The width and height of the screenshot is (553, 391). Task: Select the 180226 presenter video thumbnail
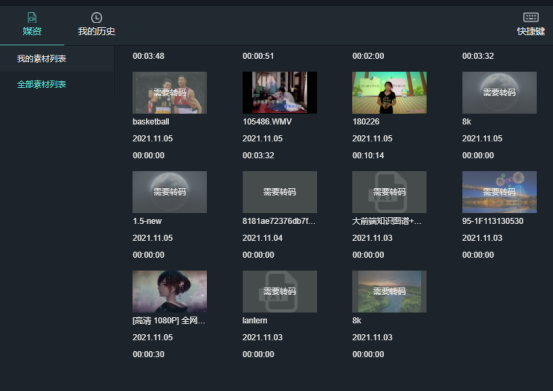(x=389, y=93)
